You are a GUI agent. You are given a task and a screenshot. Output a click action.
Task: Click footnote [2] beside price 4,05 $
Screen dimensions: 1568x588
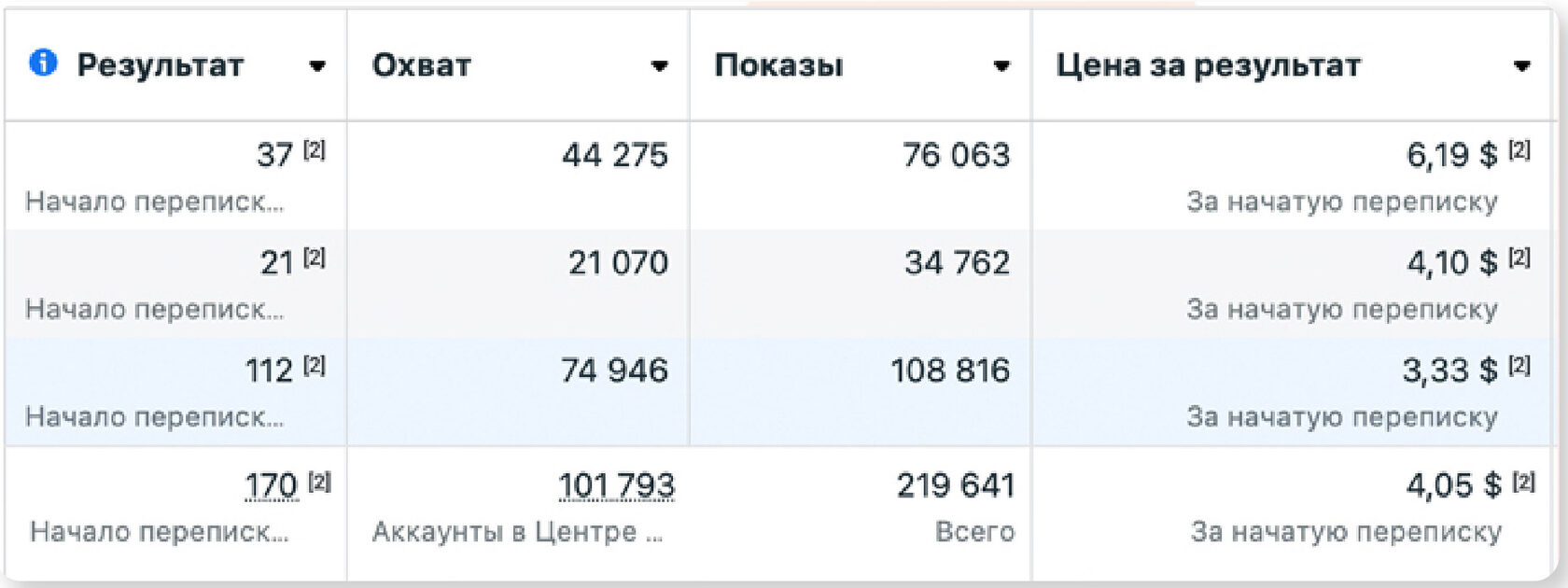point(1523,482)
